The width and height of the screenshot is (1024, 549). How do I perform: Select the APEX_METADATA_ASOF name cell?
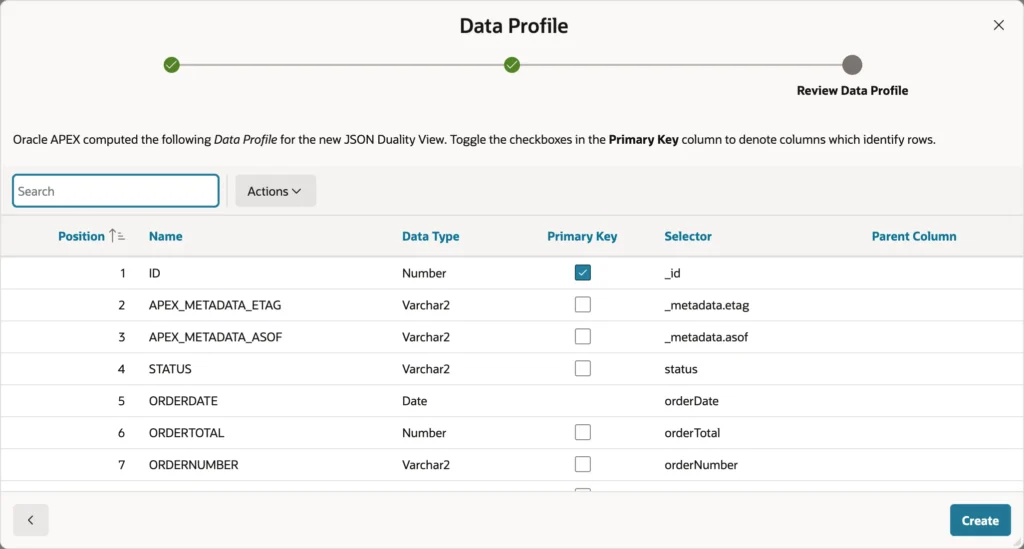216,337
